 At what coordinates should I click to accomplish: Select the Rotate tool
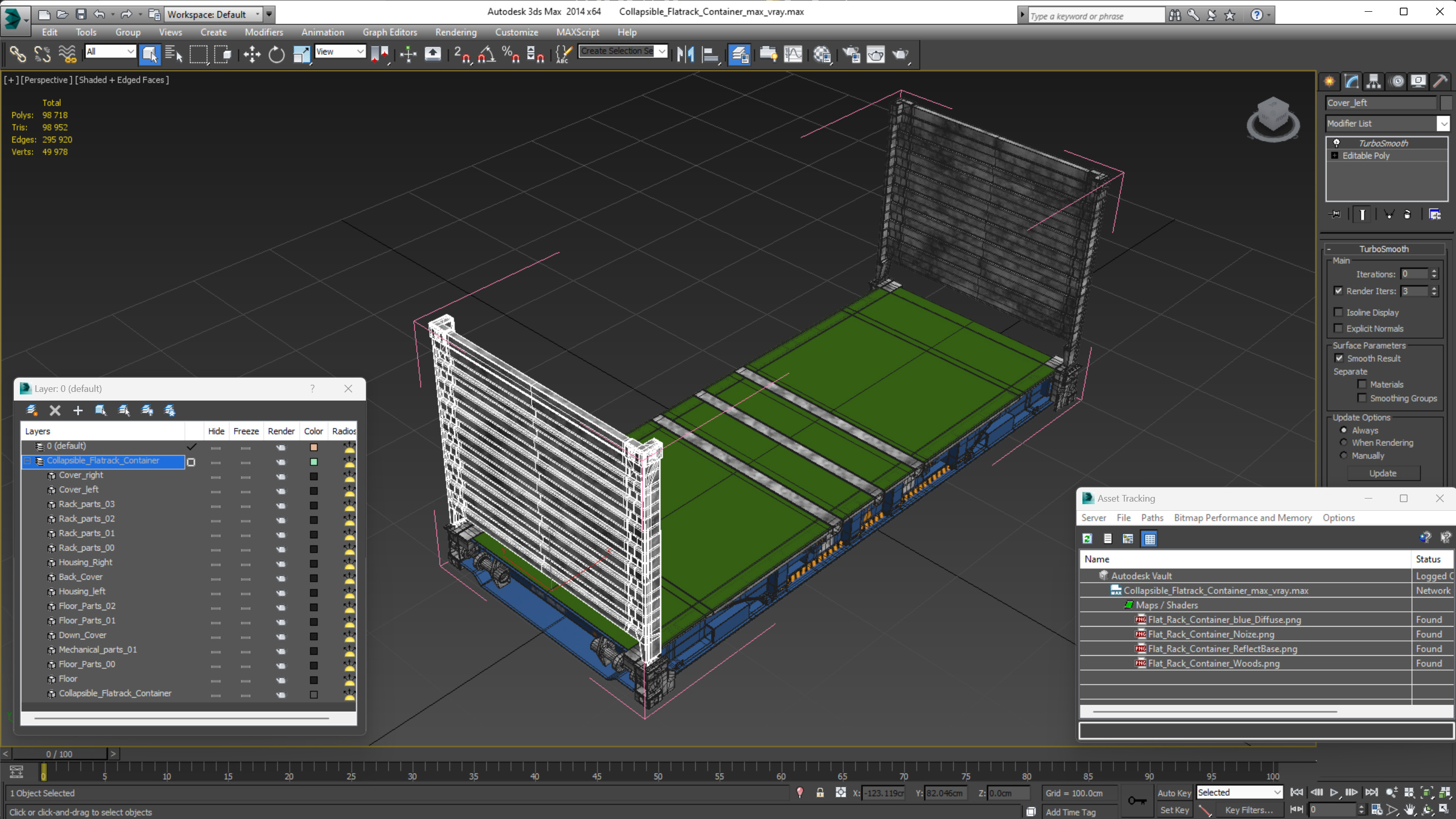pyautogui.click(x=277, y=54)
